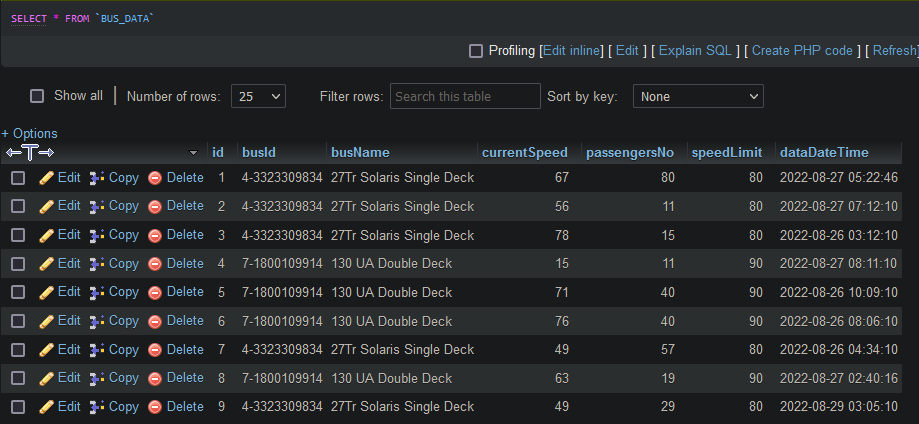Sort by the dataDateTime column header
This screenshot has width=919, height=424.
pyautogui.click(x=824, y=152)
